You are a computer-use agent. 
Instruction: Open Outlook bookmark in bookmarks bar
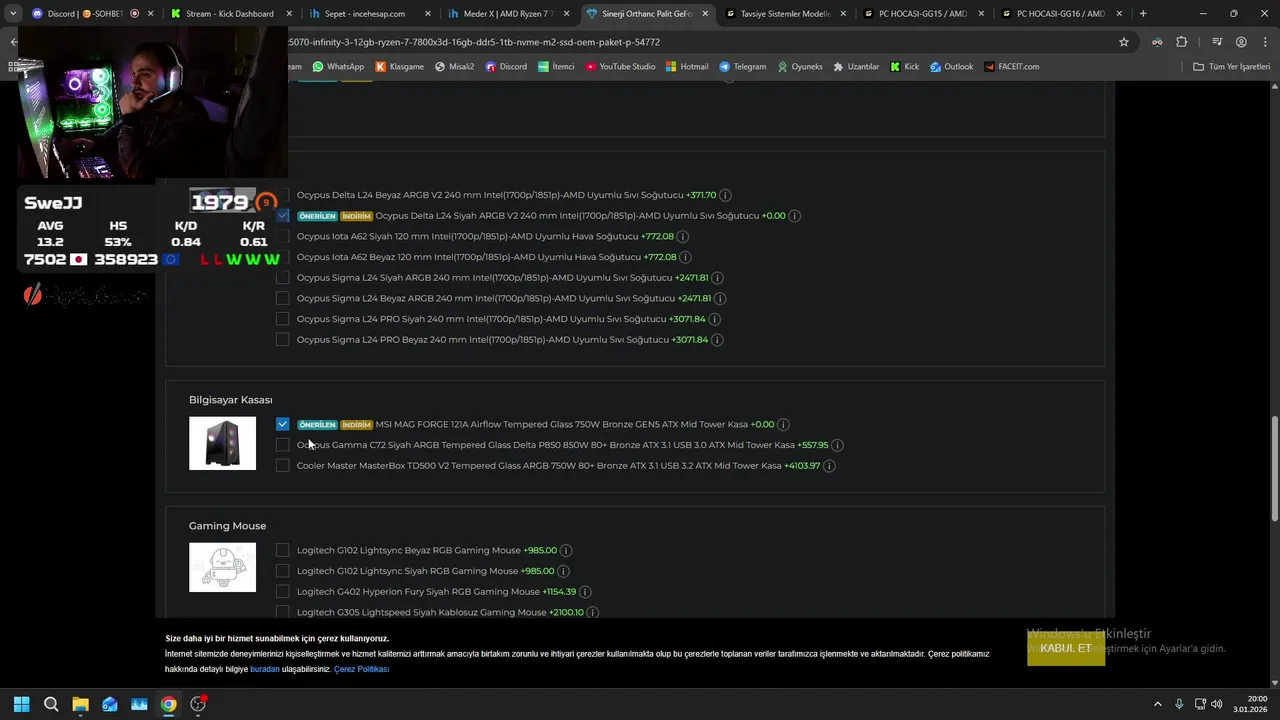[951, 67]
